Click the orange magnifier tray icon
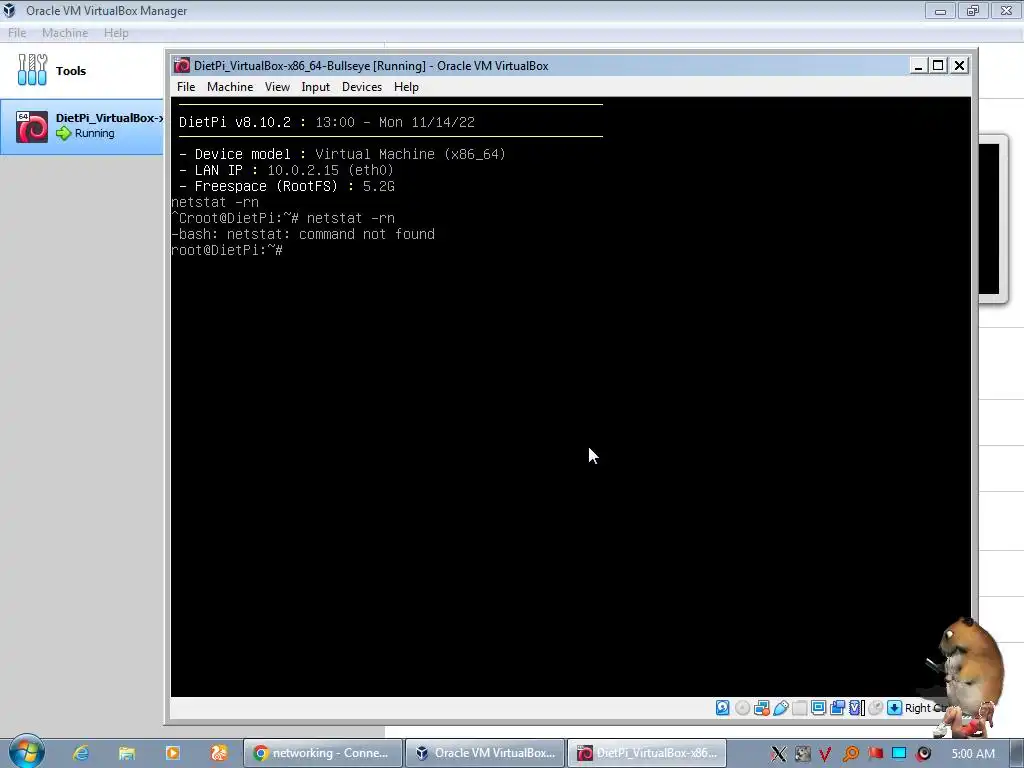 [850, 754]
